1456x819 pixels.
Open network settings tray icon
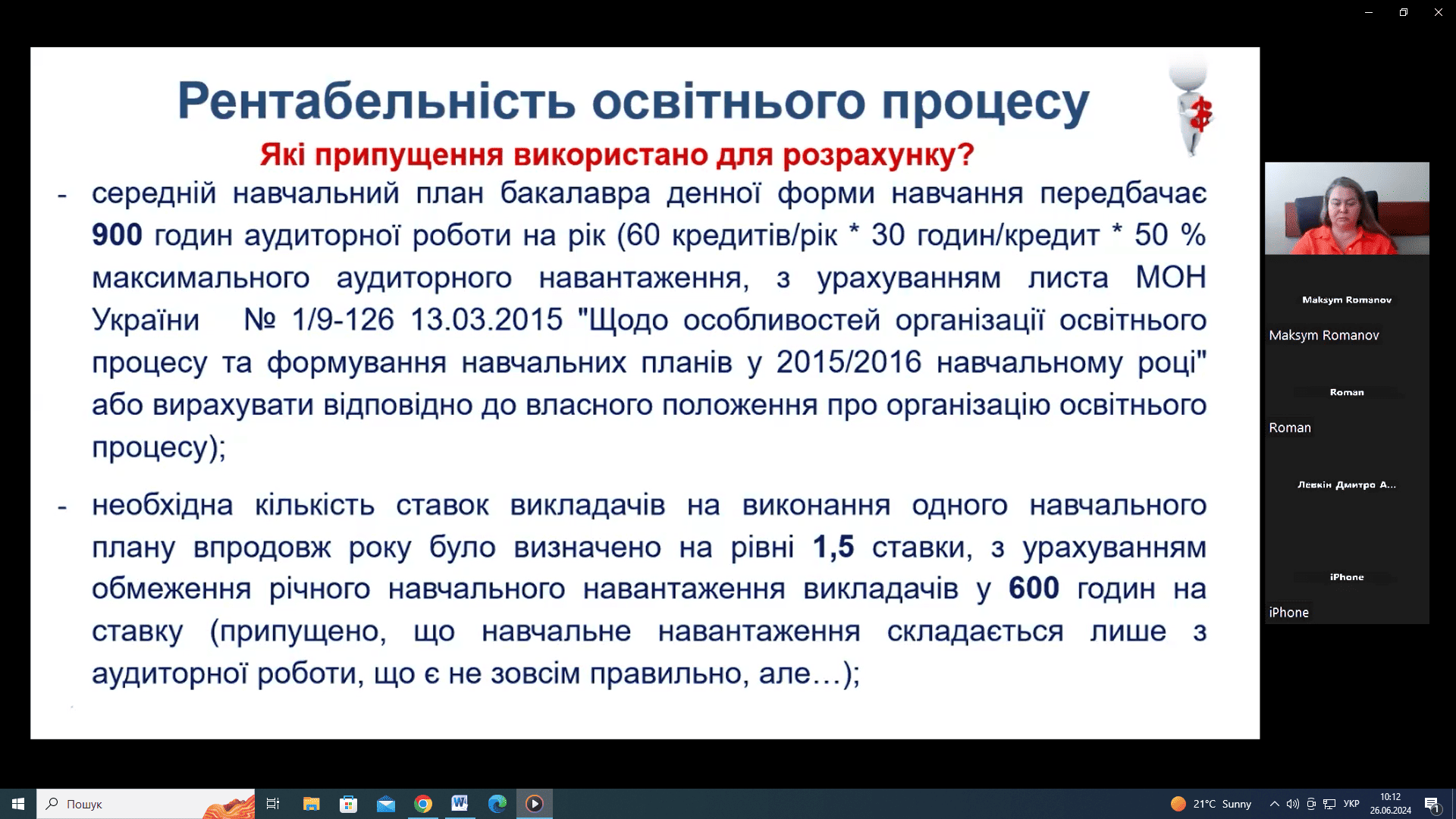coord(1329,804)
